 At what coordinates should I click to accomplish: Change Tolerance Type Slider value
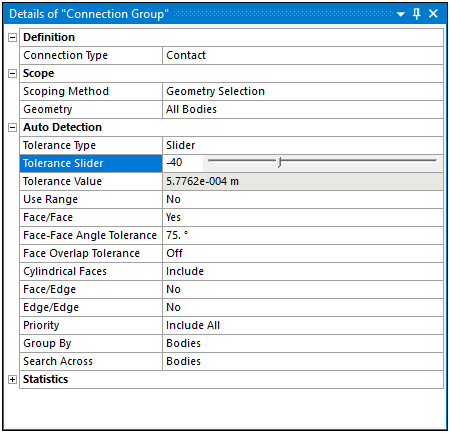pyautogui.click(x=303, y=145)
